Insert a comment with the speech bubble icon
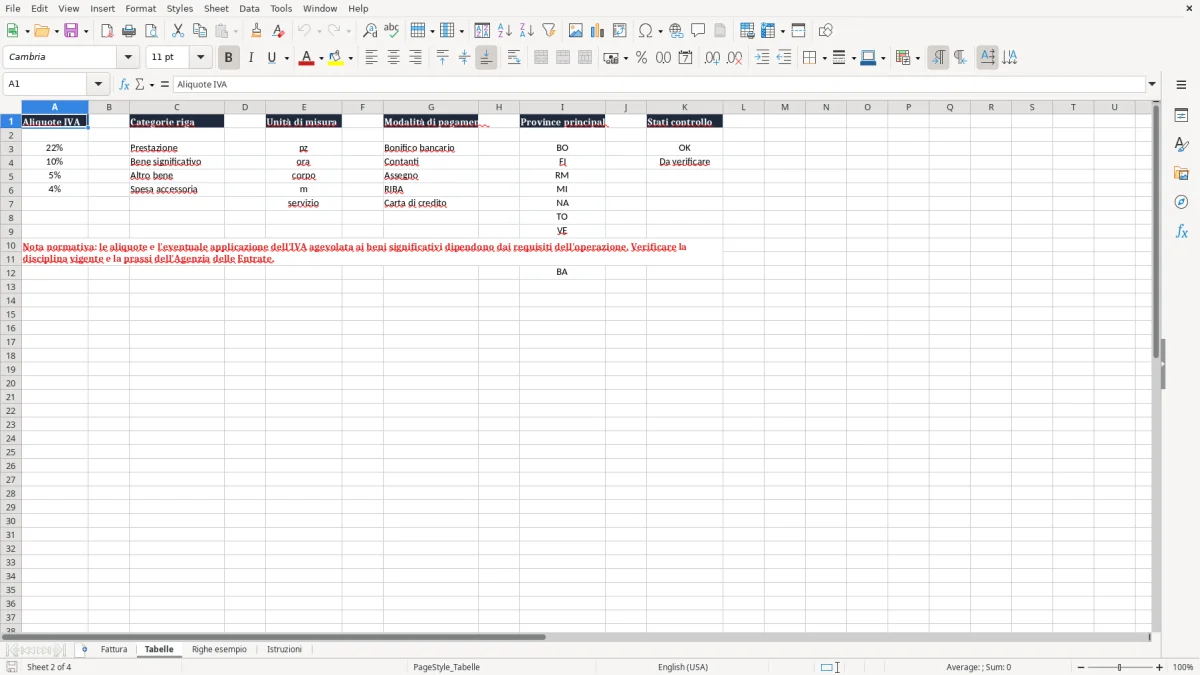Viewport: 1200px width, 675px height. click(x=698, y=31)
